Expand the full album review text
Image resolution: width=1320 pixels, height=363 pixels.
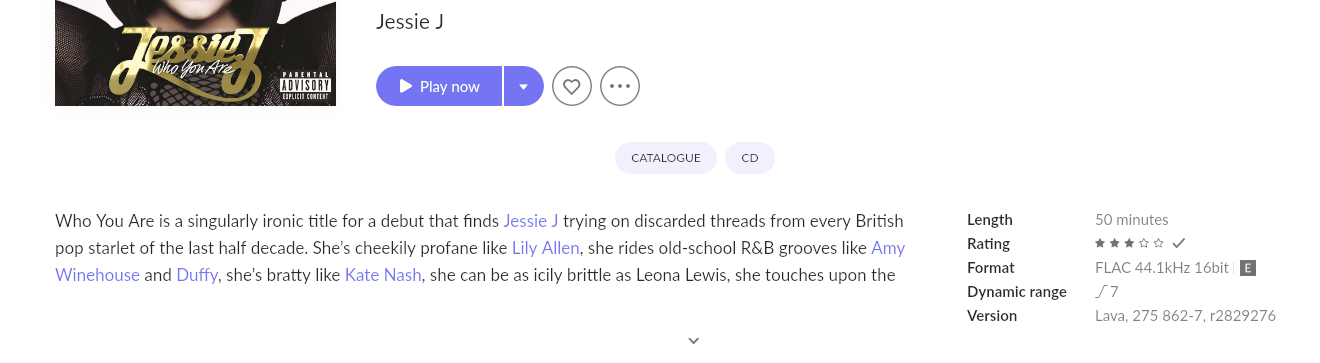coord(694,340)
